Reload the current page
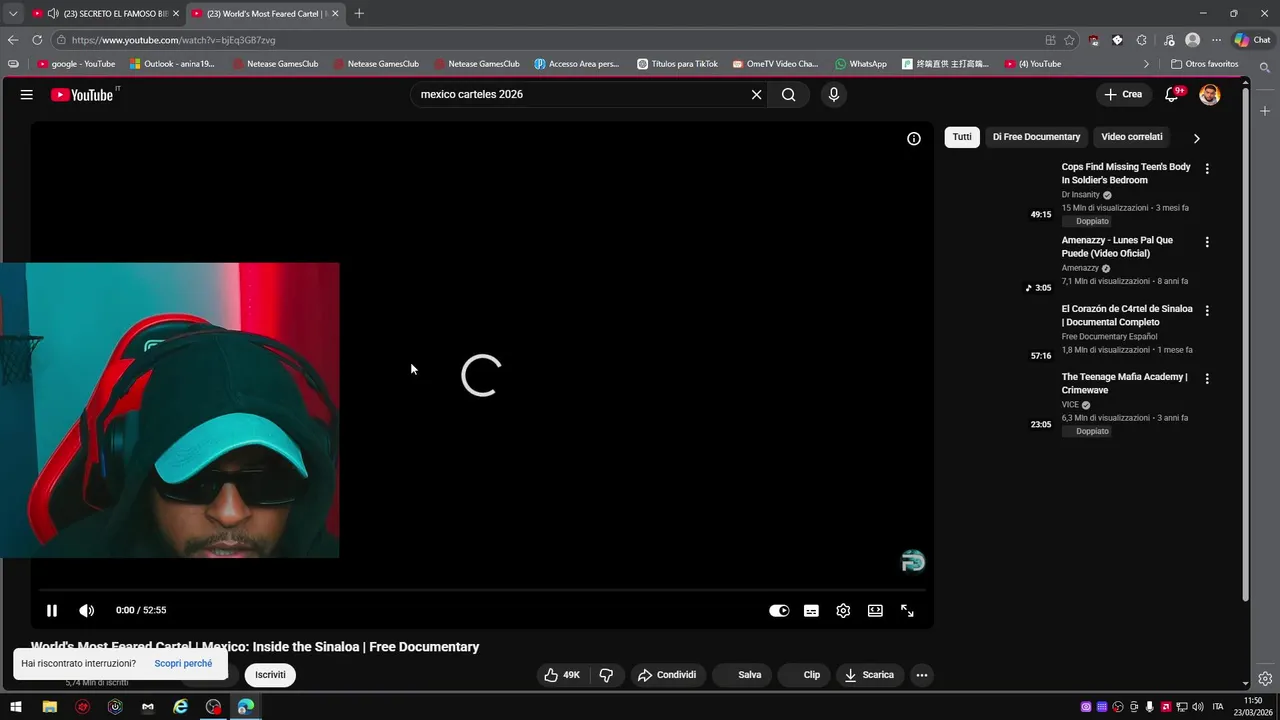The height and width of the screenshot is (720, 1280). (37, 40)
